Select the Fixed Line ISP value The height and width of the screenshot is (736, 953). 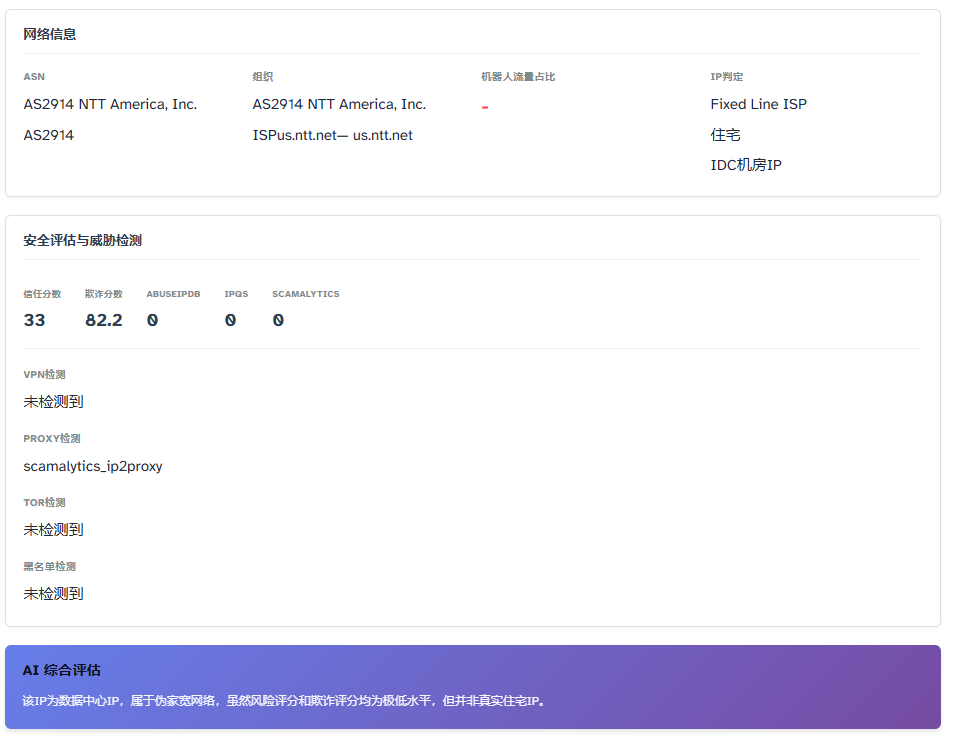758,104
